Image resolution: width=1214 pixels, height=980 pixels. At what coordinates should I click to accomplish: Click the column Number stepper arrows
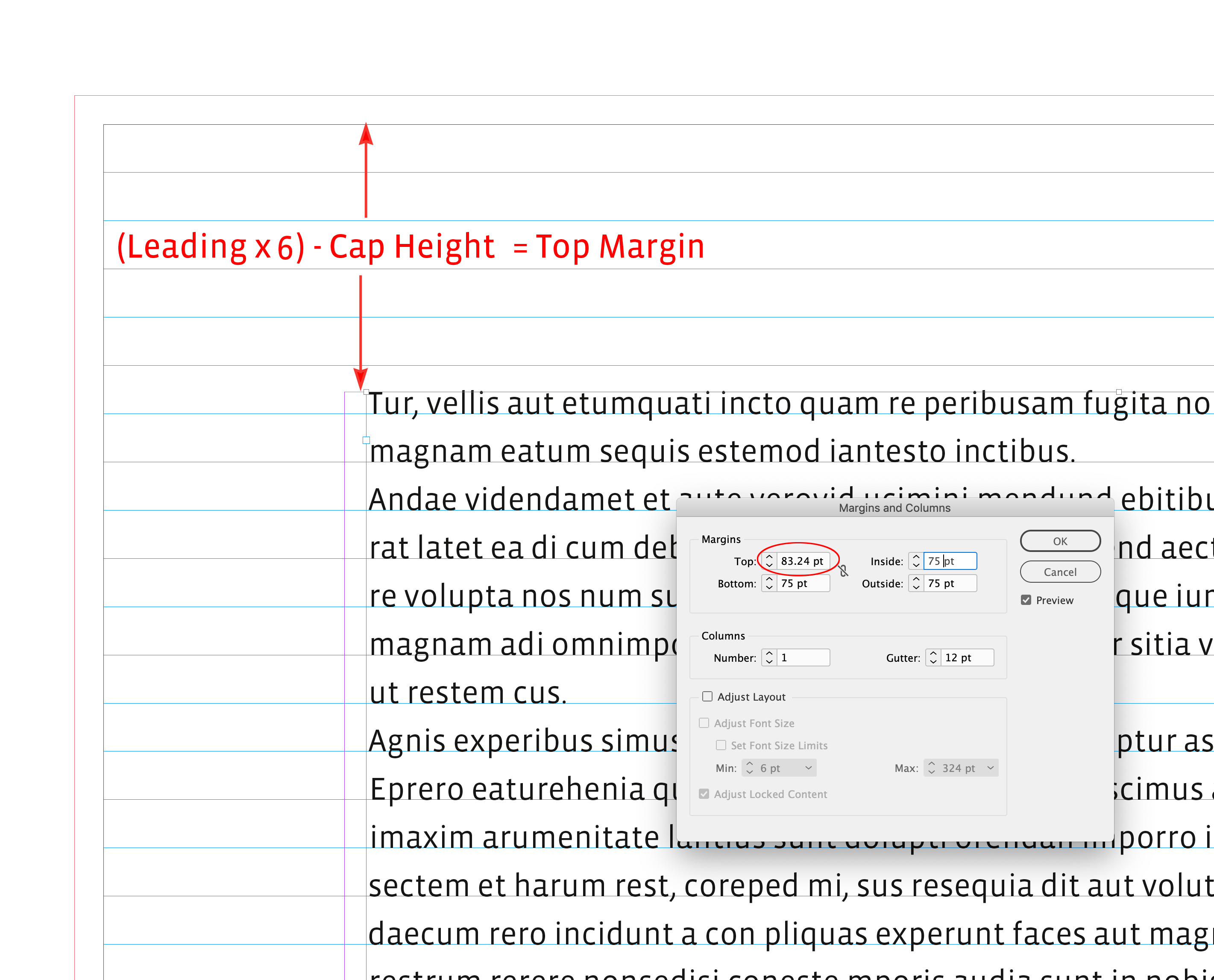pos(769,657)
